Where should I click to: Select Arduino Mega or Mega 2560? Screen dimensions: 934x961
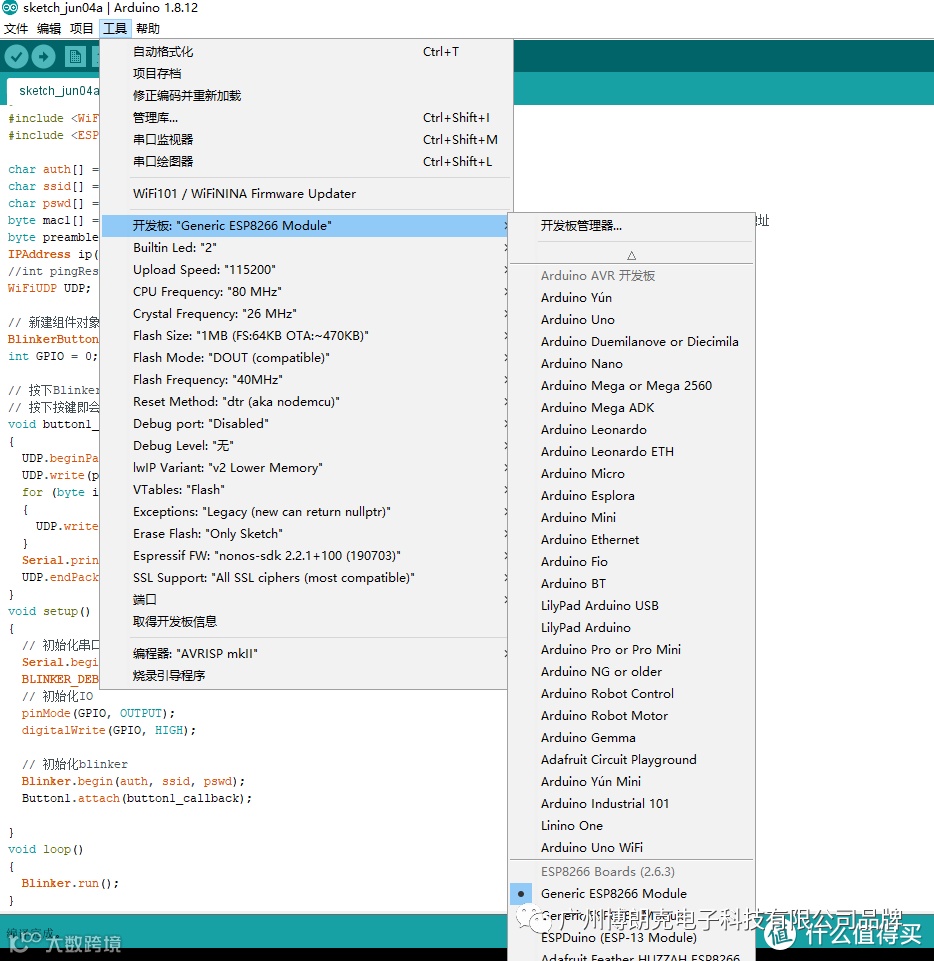click(x=631, y=386)
